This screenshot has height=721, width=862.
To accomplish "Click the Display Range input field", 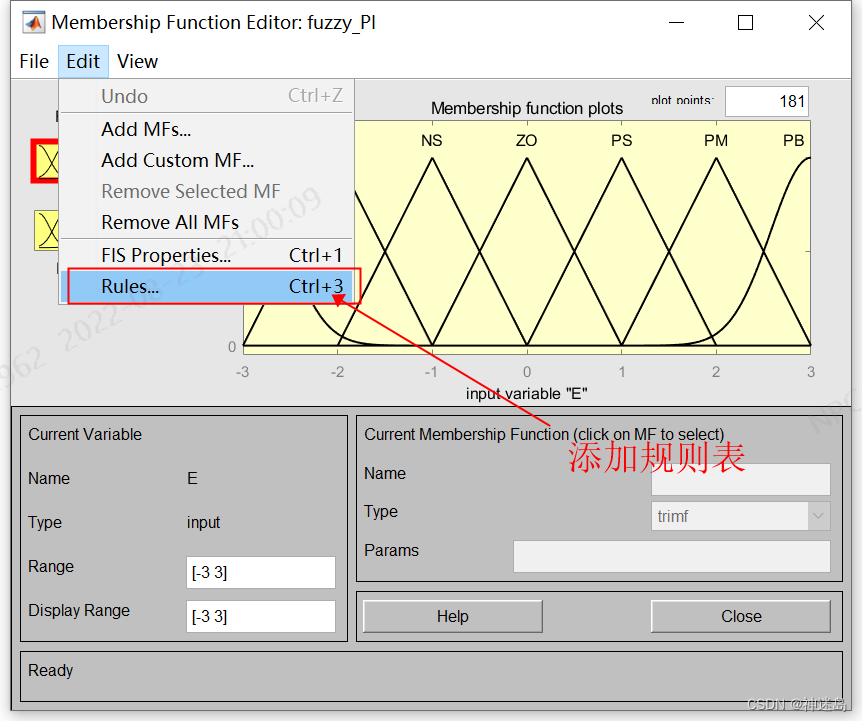I will coord(261,616).
